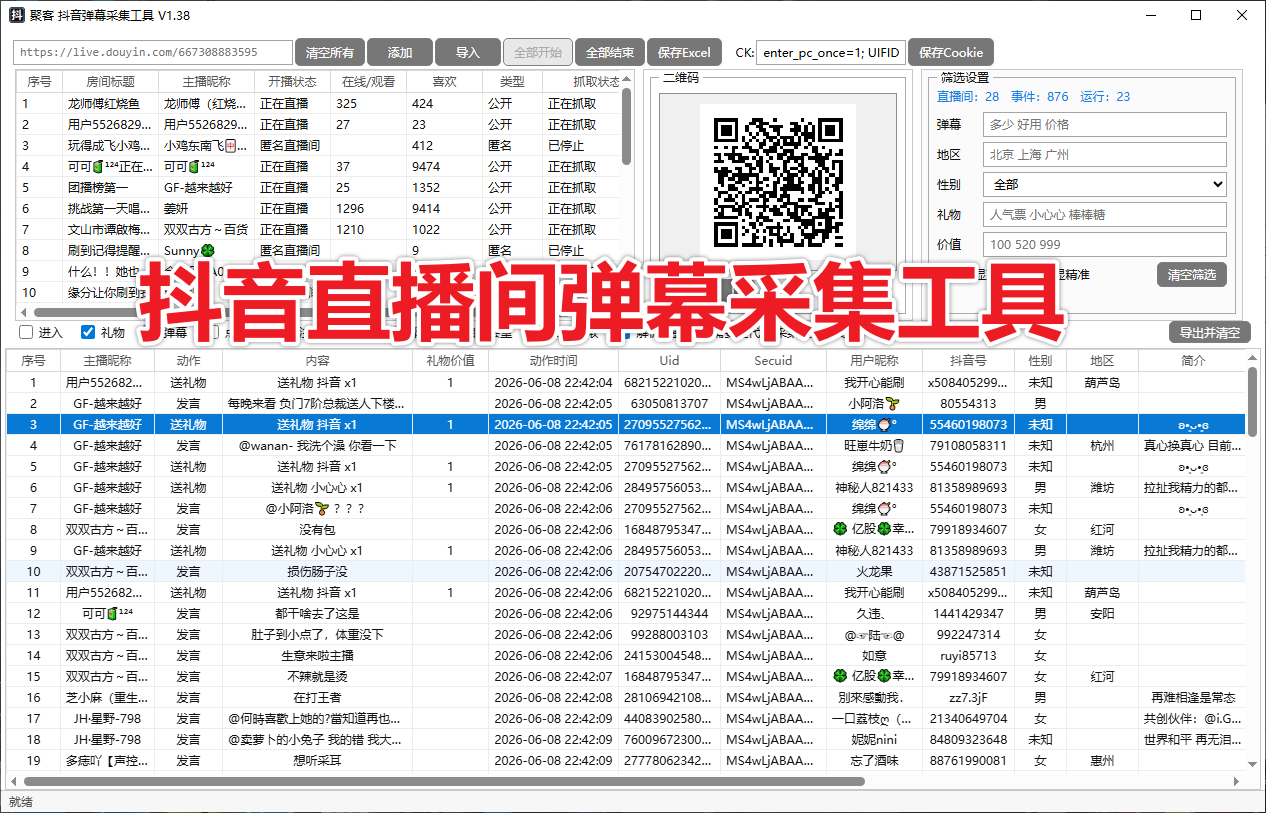Screen dimensions: 1266x813
Task: Click the 保存Excel button
Action: 684,53
